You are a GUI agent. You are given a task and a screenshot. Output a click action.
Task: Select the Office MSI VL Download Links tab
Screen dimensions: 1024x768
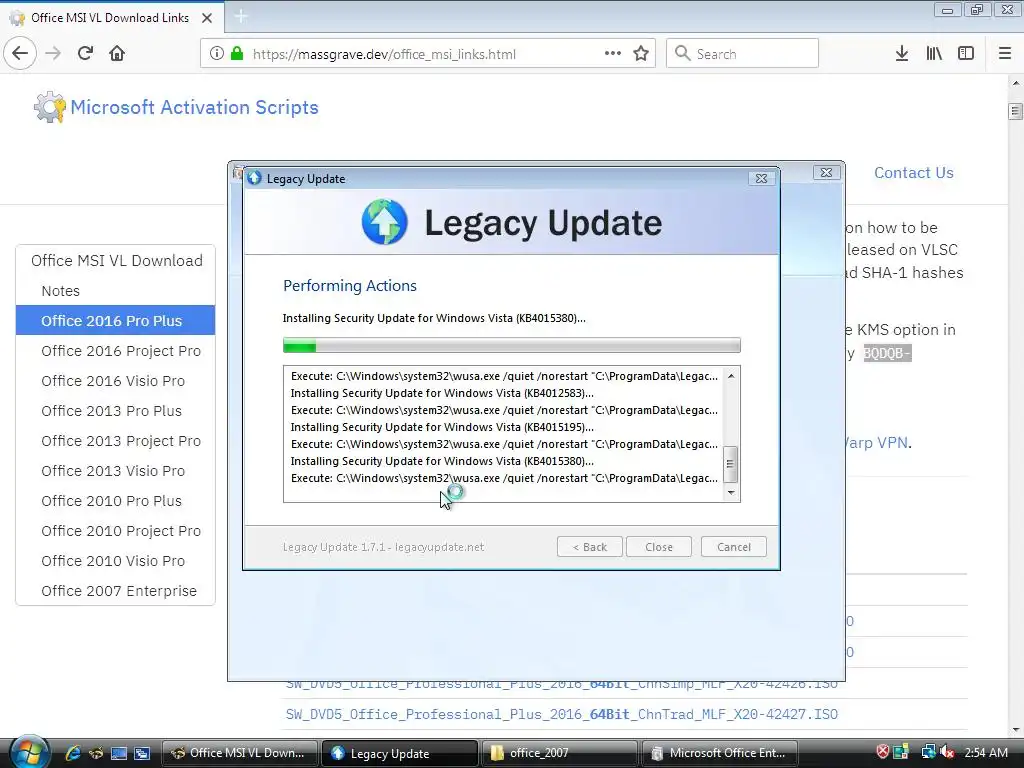(112, 18)
